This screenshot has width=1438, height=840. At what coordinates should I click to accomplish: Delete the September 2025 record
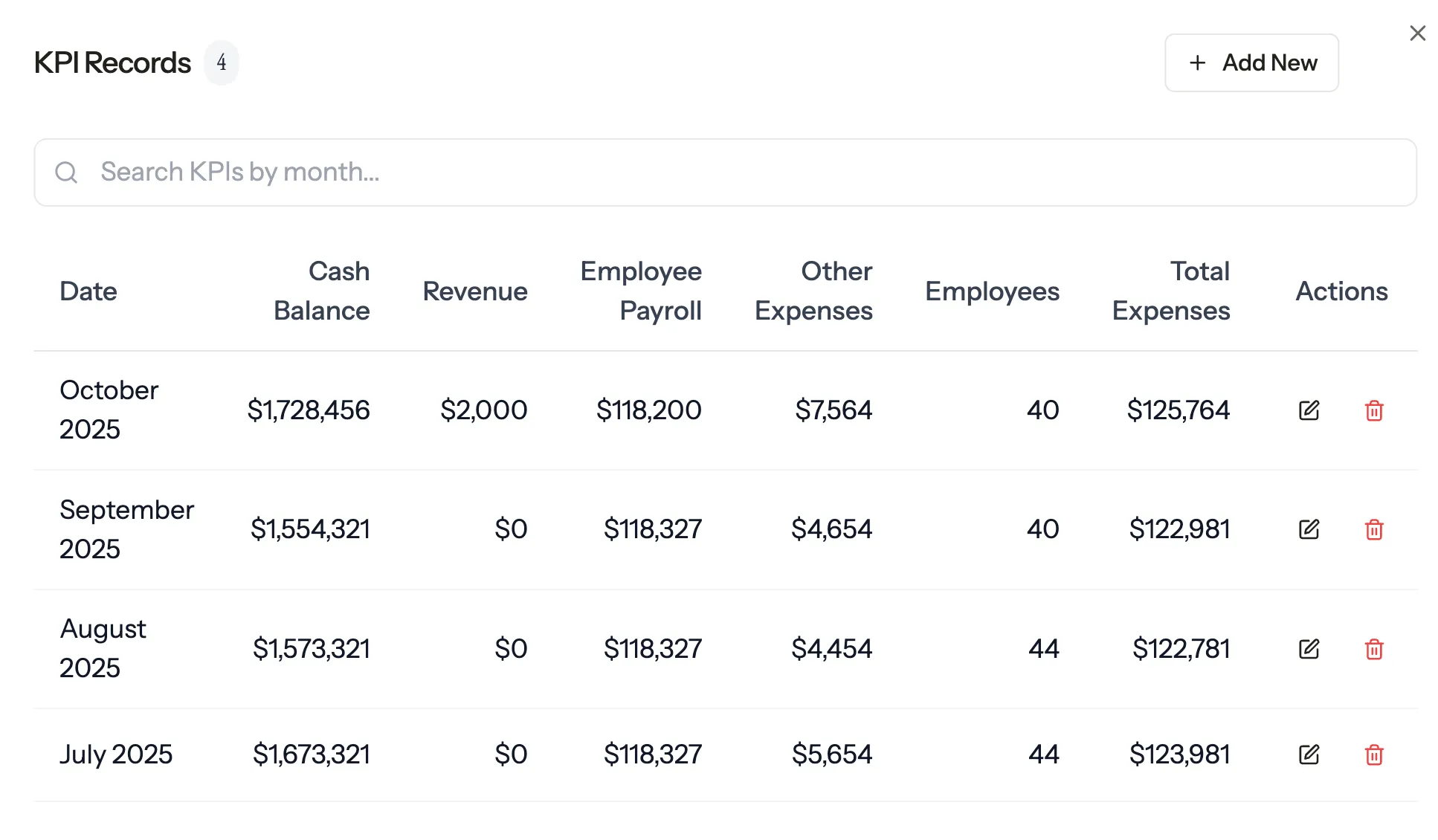pos(1374,529)
